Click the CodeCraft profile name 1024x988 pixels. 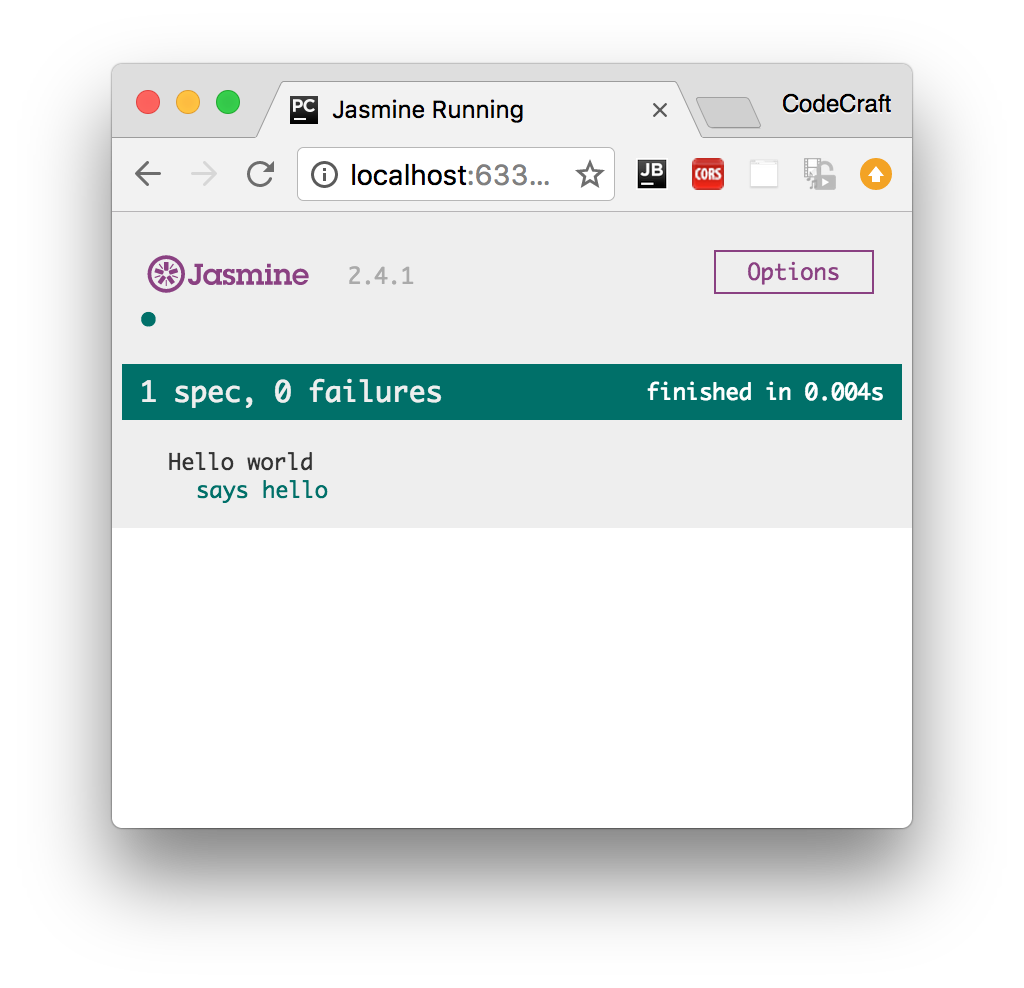tap(837, 104)
